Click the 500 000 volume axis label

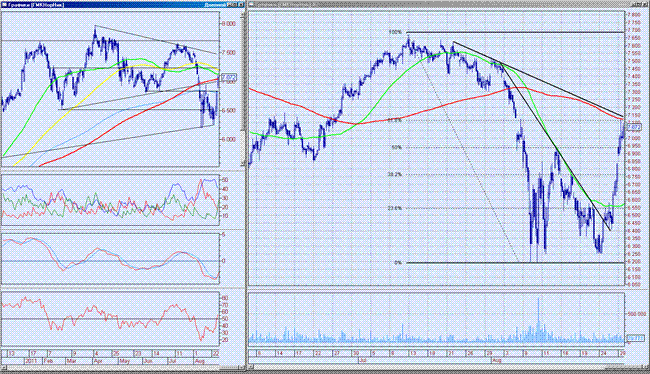[636, 314]
